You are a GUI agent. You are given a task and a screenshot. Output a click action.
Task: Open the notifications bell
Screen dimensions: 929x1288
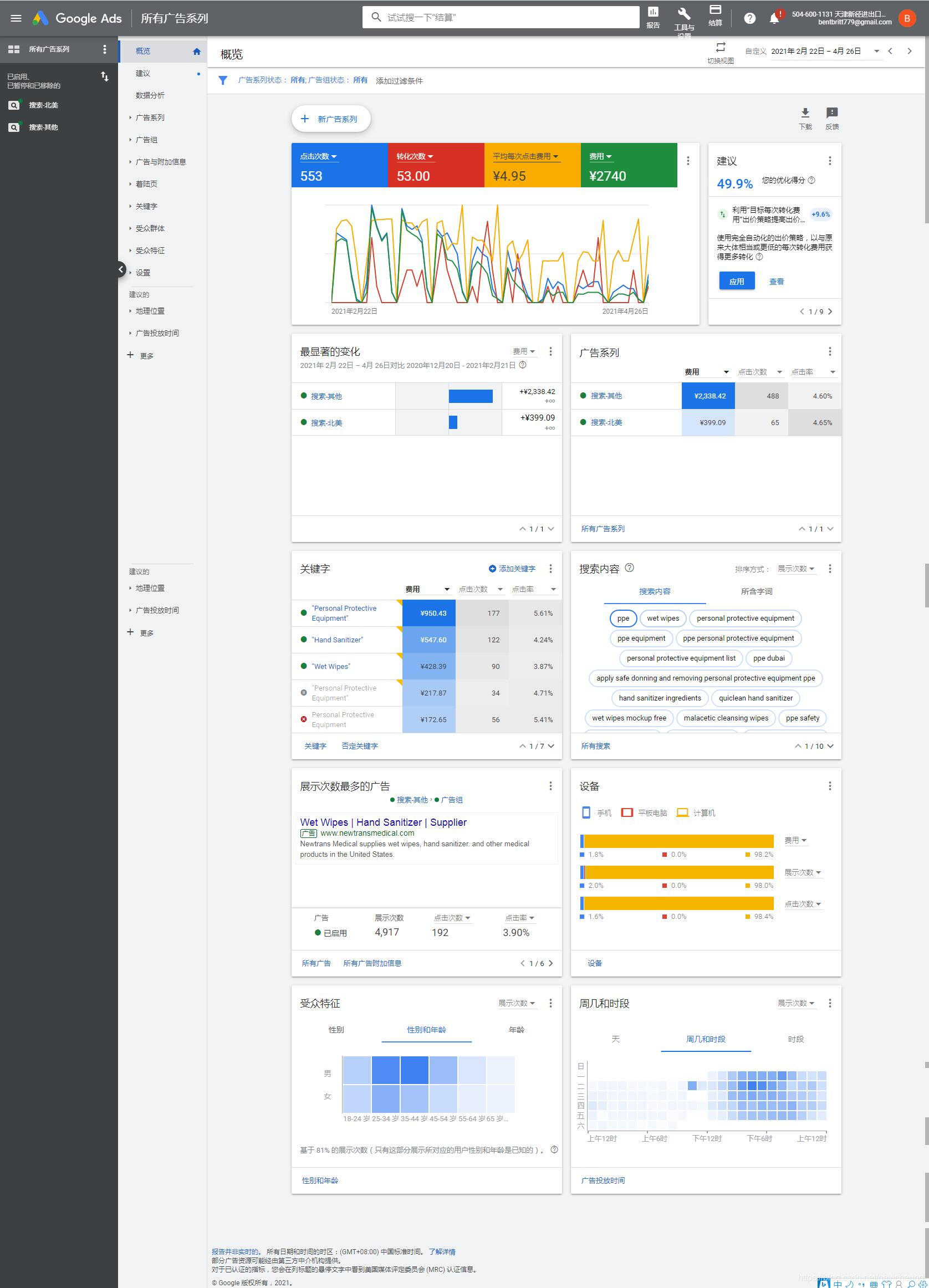774,18
